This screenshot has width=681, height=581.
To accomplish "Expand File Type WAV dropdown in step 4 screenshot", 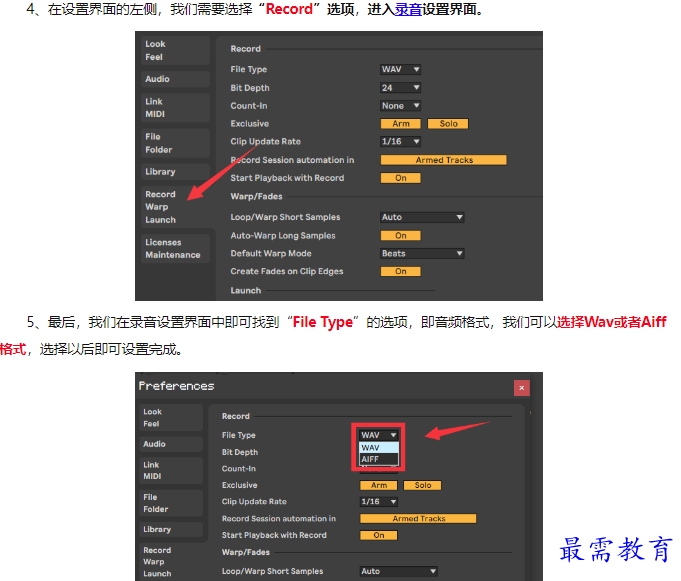I will click(400, 69).
